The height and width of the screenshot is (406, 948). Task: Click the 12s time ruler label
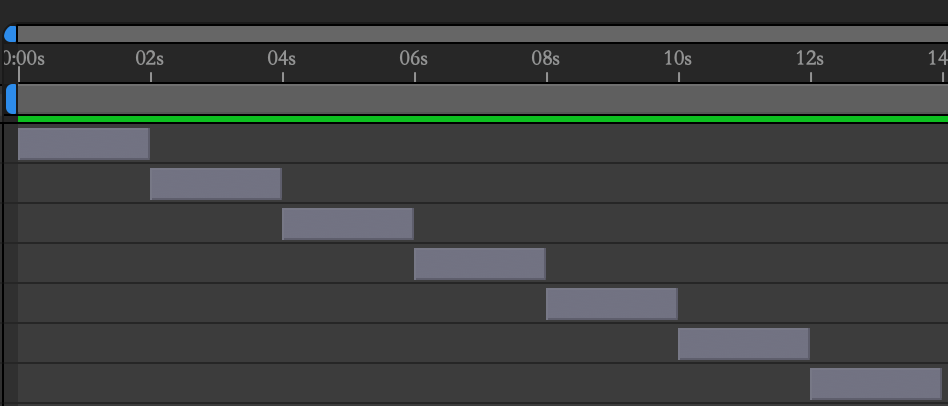tap(810, 59)
